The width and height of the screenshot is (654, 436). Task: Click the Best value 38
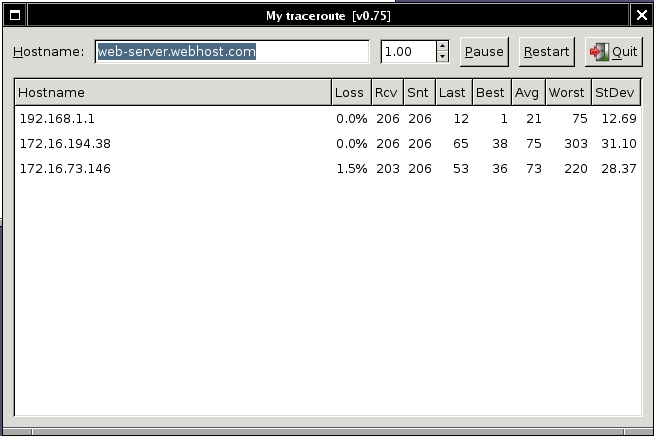pos(500,144)
